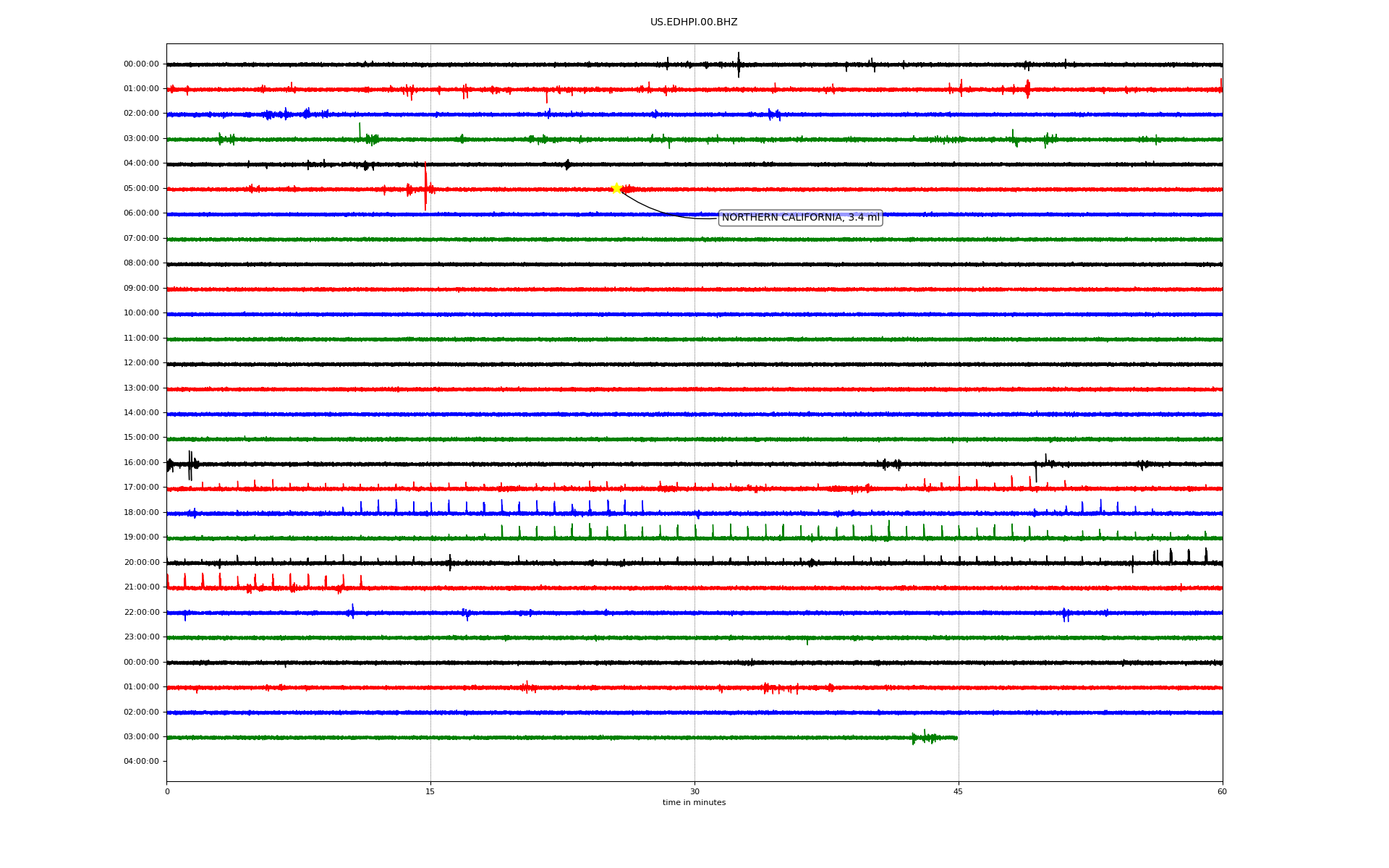The height and width of the screenshot is (868, 1389).
Task: Click the 16:00:00 row label
Action: coord(141,463)
